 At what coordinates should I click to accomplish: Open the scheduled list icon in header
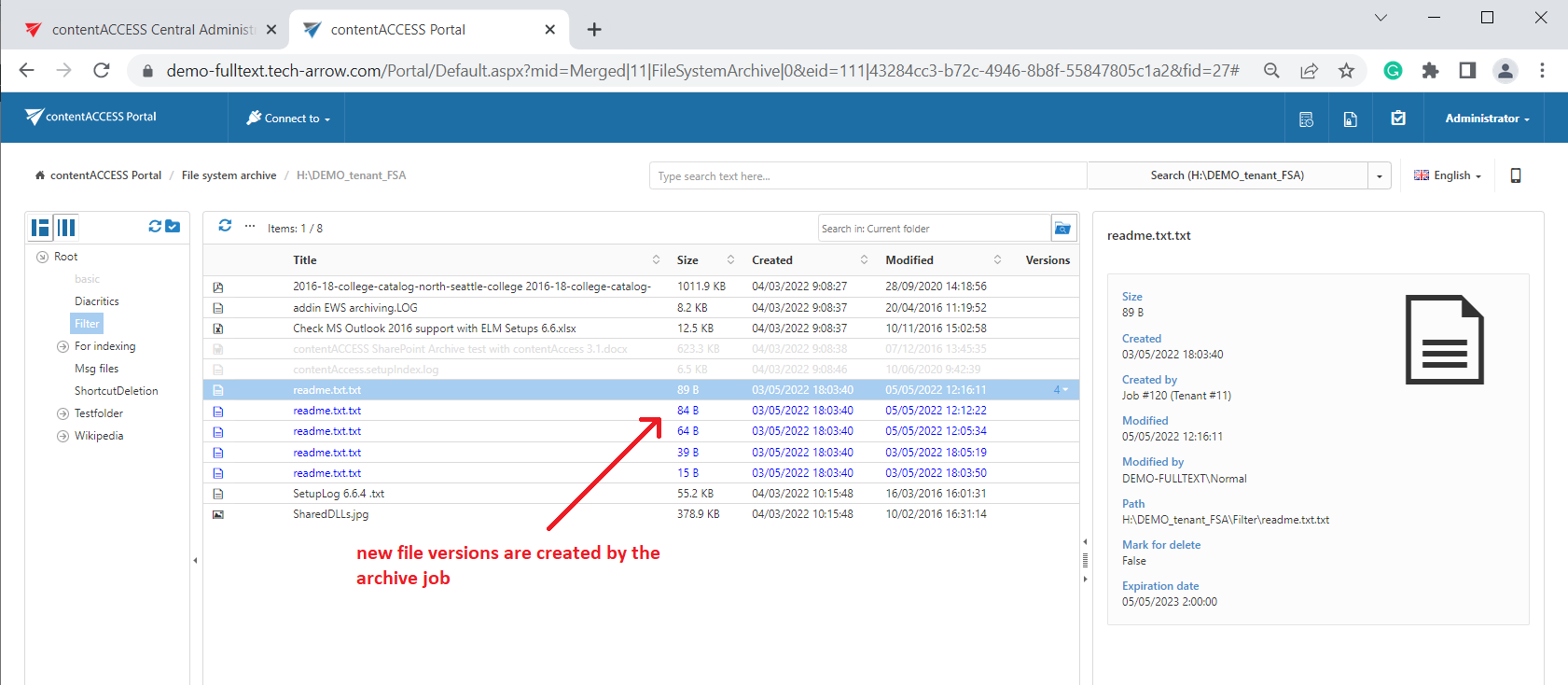point(1306,119)
